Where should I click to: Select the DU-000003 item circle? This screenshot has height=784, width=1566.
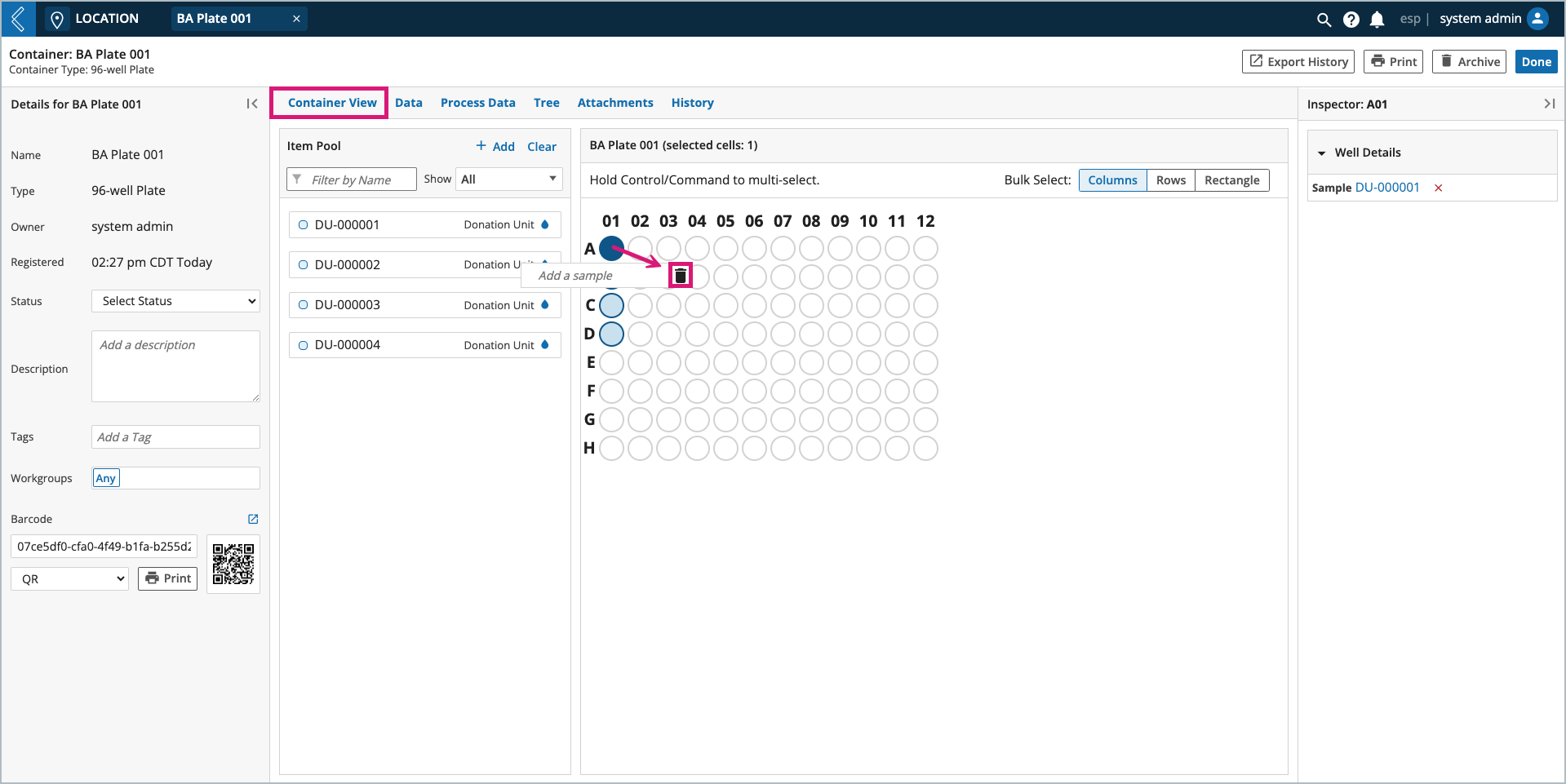click(303, 305)
